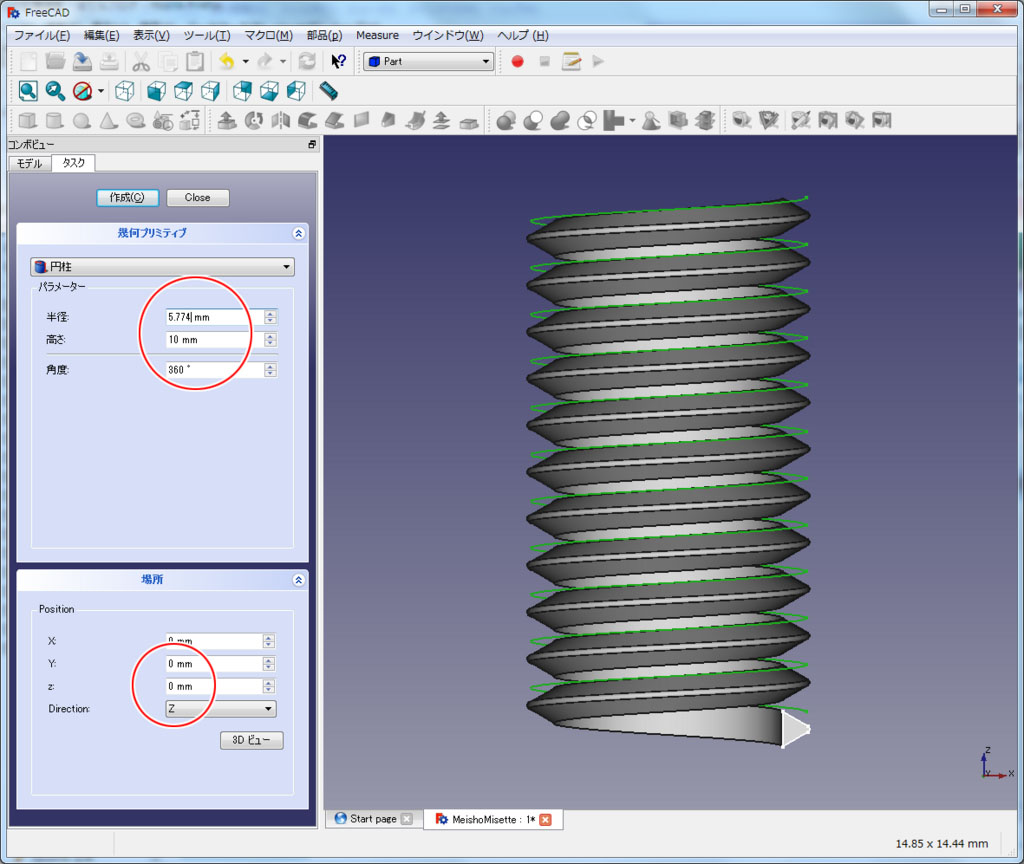Open the draw style dropdown arrow
The width and height of the screenshot is (1024, 864).
click(x=101, y=91)
